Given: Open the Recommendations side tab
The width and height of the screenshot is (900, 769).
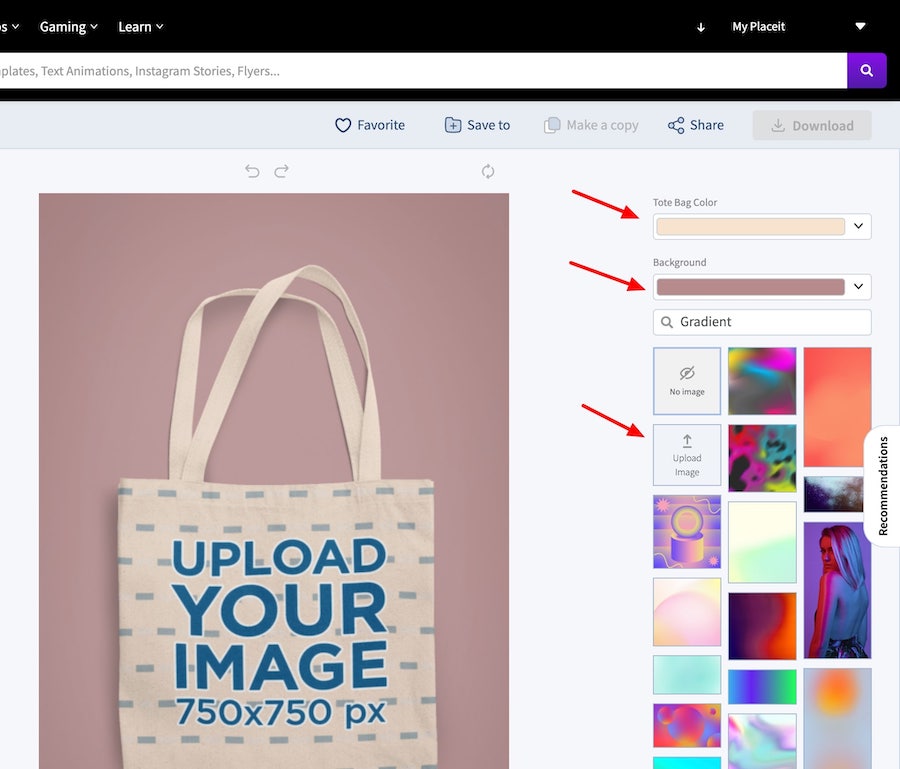Looking at the screenshot, I should [883, 486].
